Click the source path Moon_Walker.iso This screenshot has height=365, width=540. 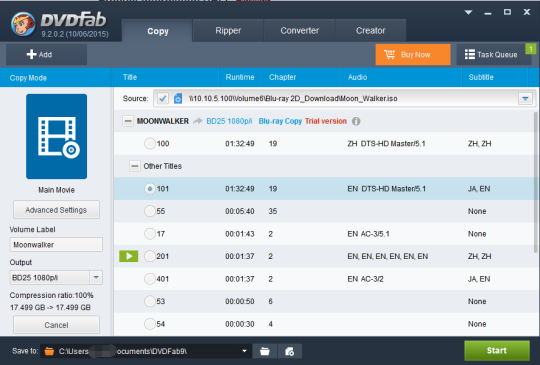293,99
